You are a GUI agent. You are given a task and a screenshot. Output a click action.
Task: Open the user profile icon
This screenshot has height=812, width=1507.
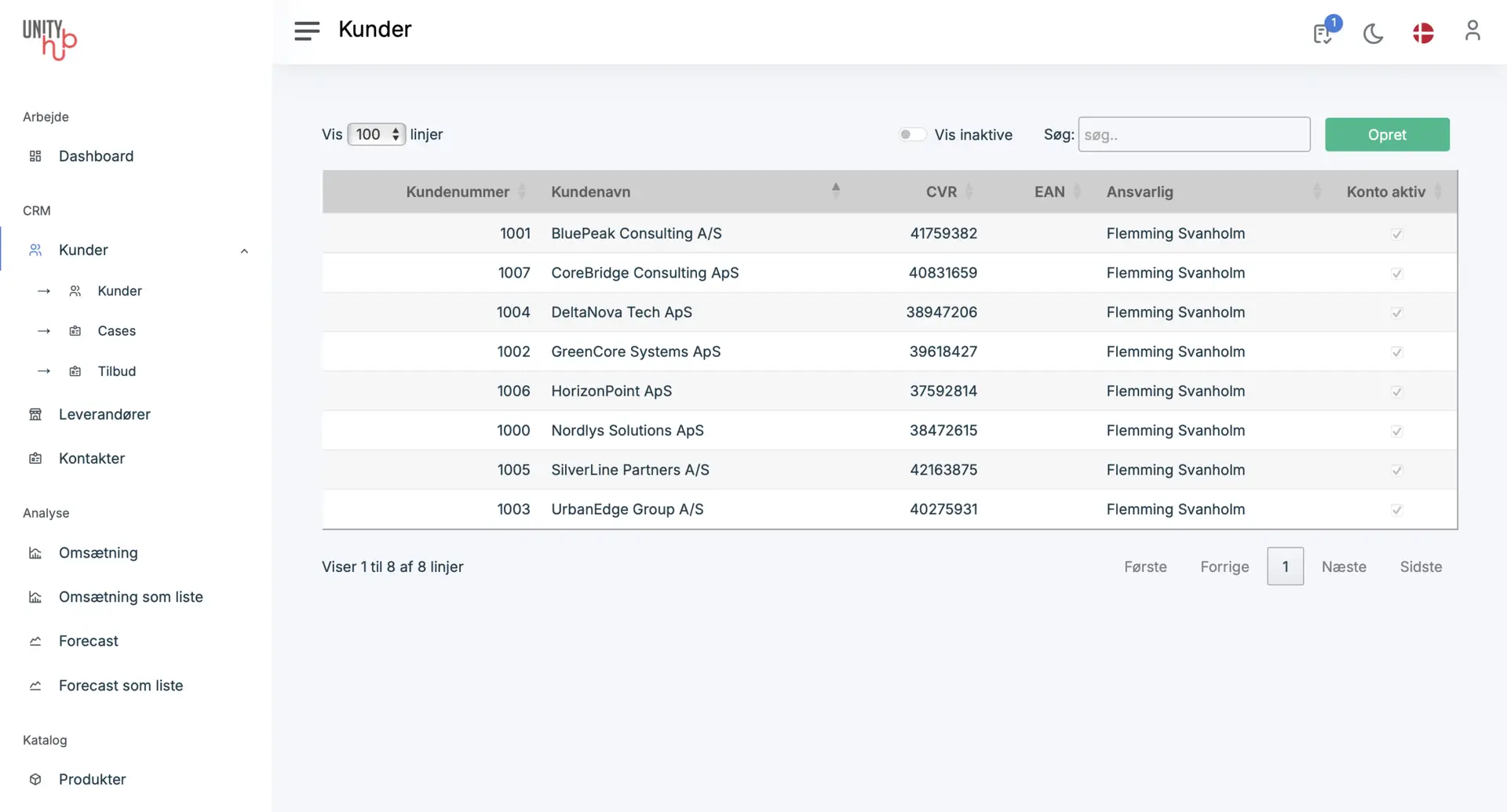pos(1472,31)
